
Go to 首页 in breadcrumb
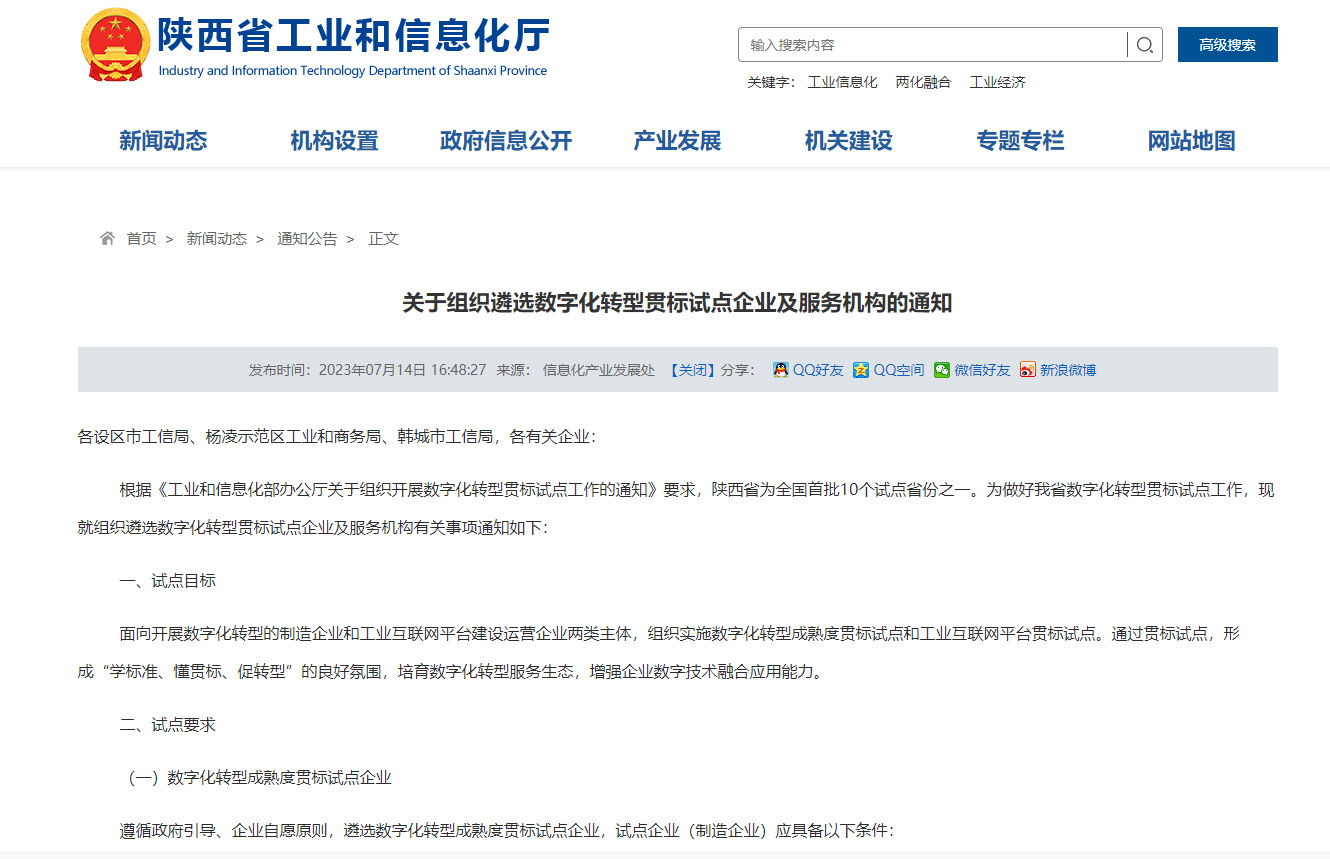point(141,238)
